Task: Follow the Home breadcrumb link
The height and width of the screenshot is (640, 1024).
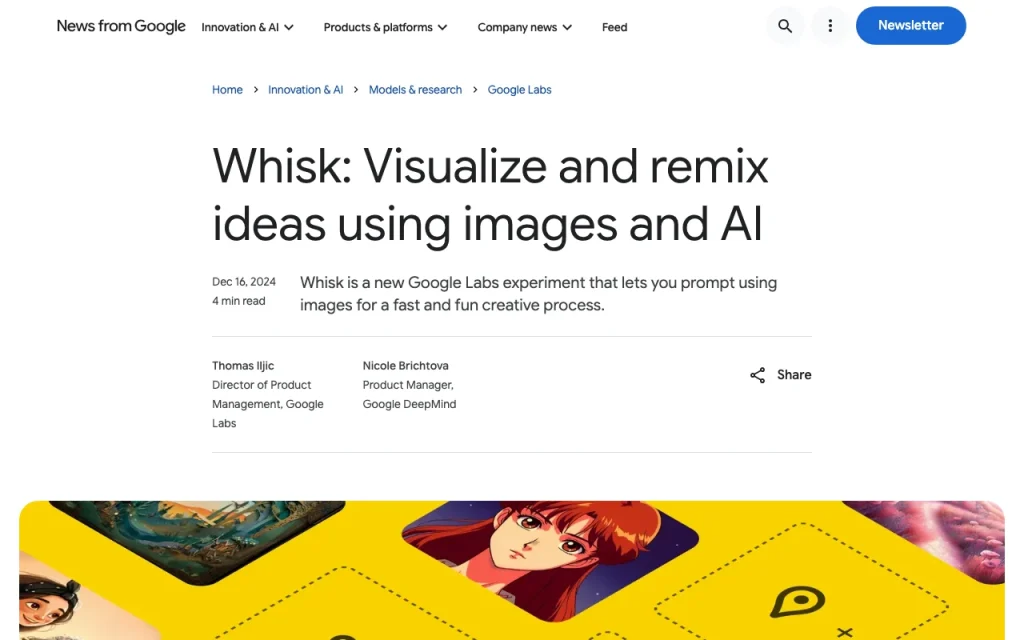Action: tap(227, 89)
